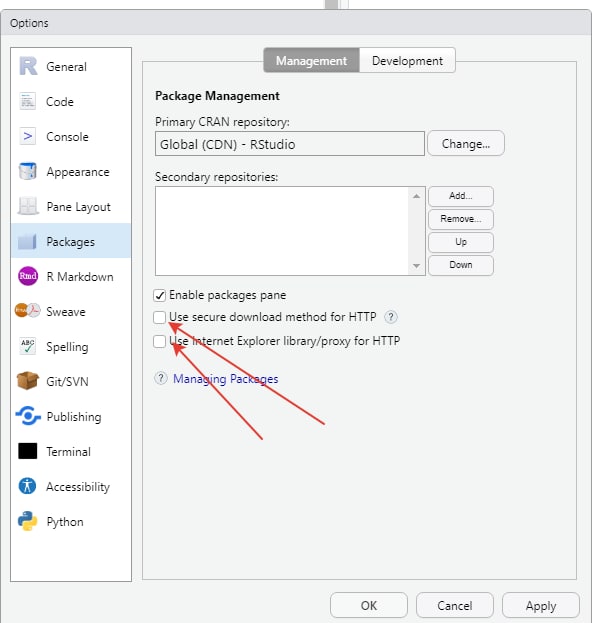Click the R Markdown Rmd icon
The height and width of the screenshot is (623, 592).
(28, 276)
